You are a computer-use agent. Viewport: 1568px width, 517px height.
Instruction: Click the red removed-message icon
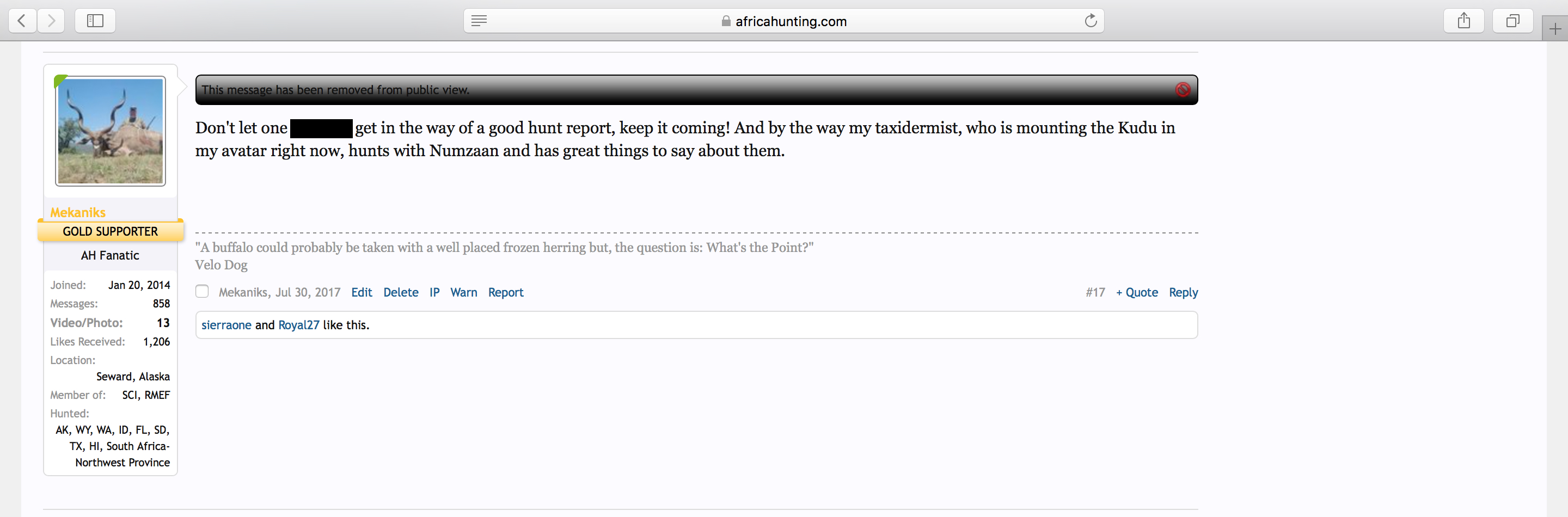click(1182, 90)
